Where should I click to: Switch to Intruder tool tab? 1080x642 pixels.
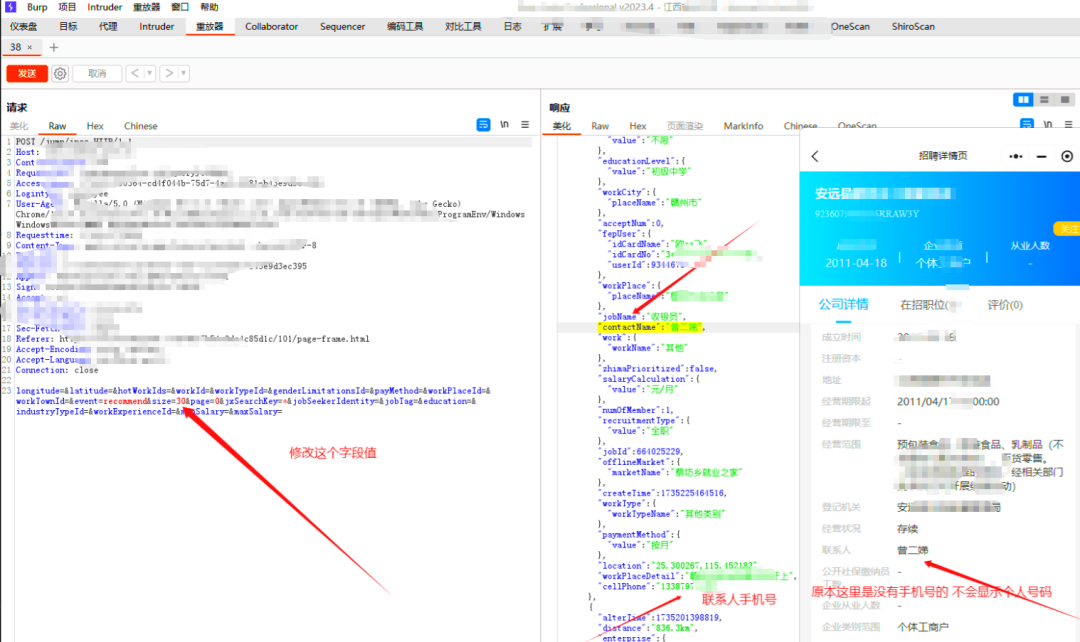click(x=157, y=27)
